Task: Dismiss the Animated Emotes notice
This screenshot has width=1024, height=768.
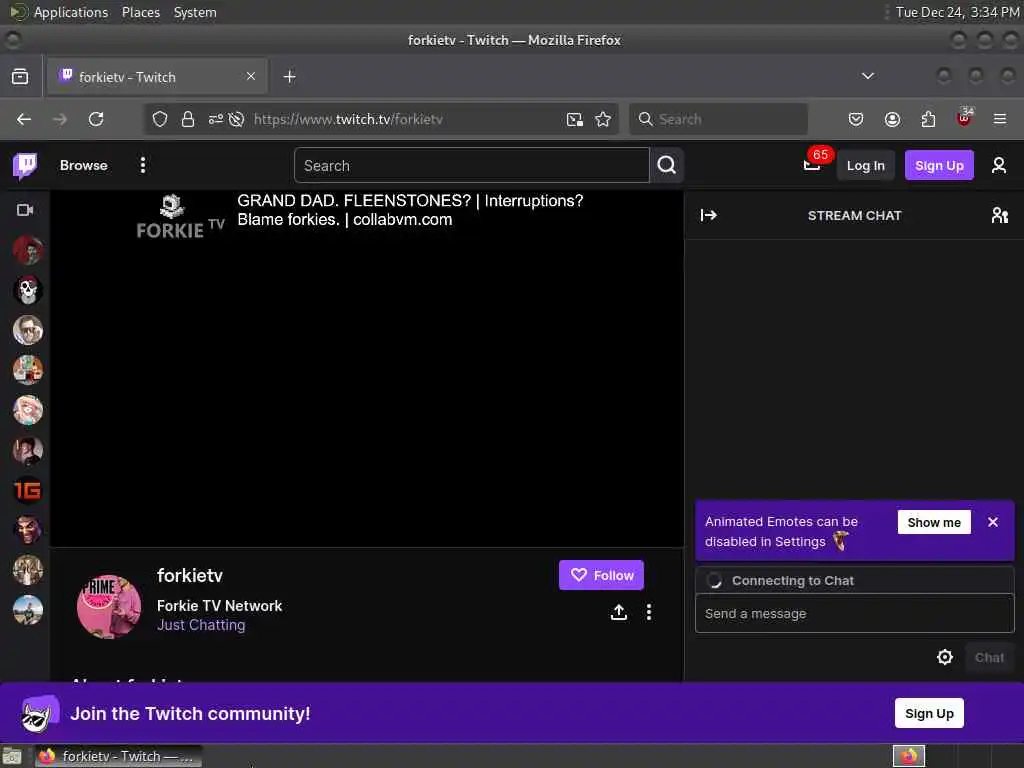Action: point(993,522)
